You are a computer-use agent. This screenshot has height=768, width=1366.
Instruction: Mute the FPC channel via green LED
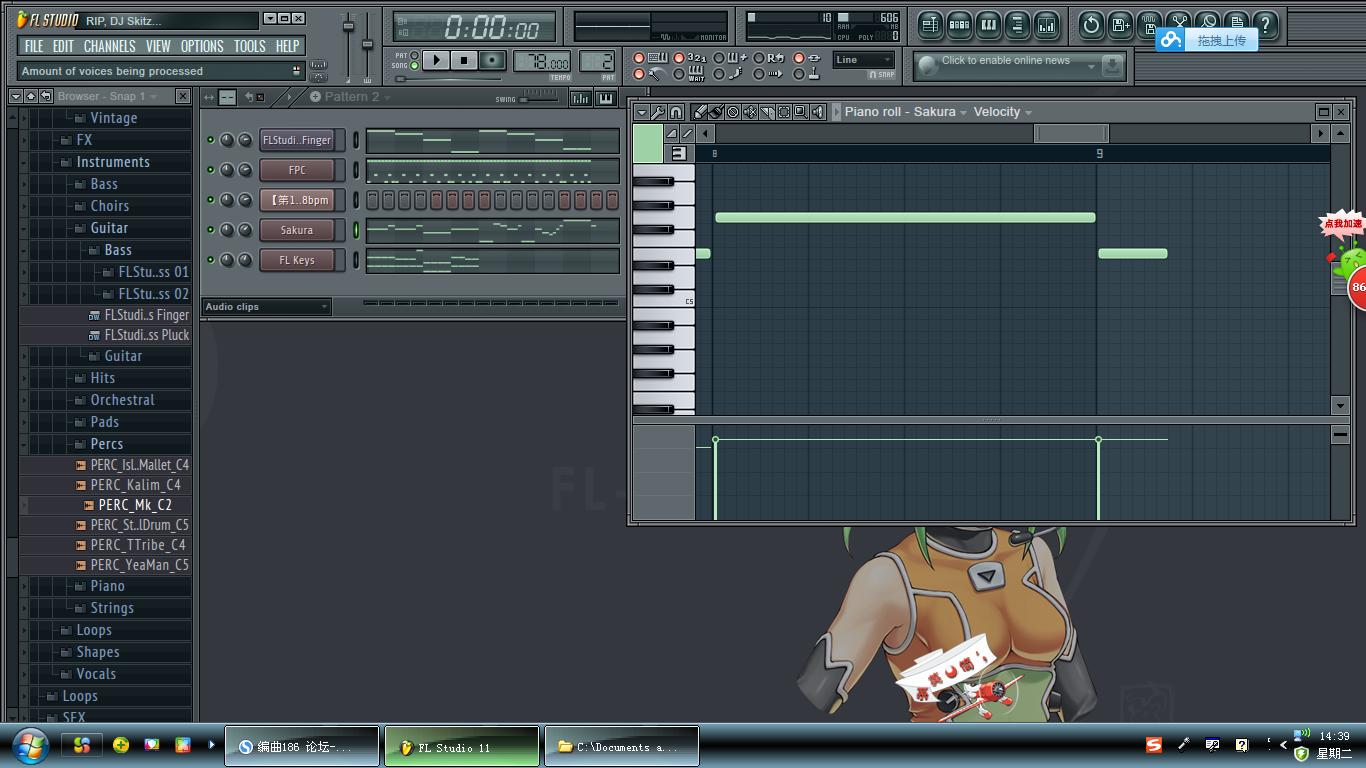210,170
